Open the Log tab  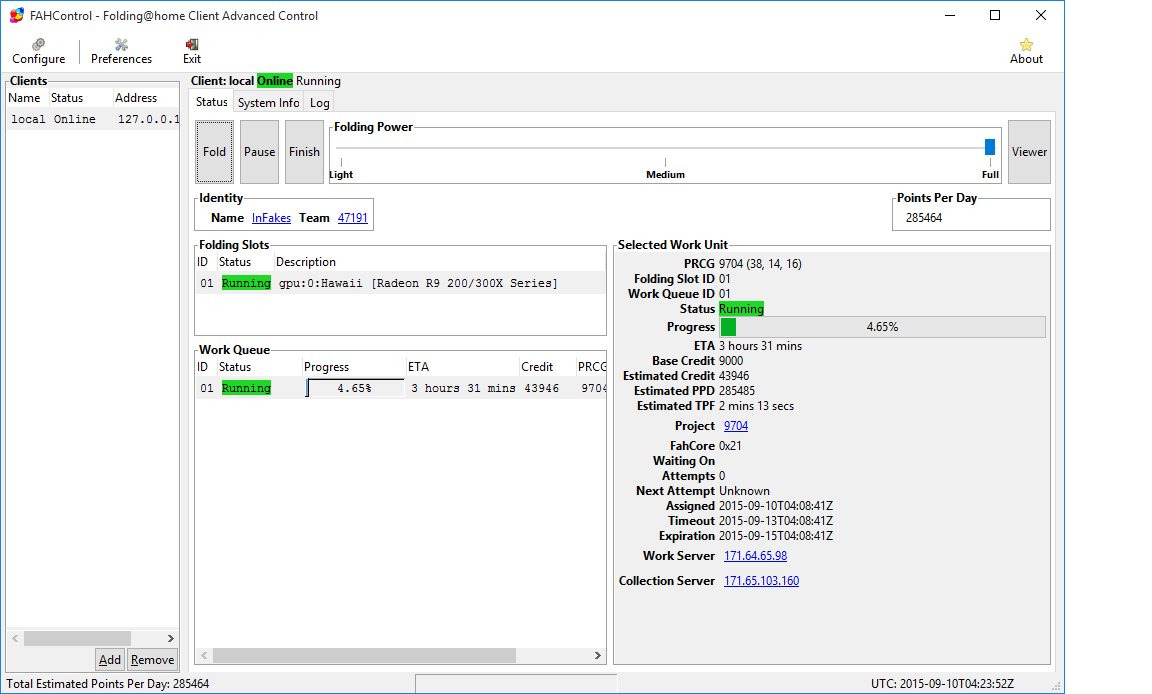(319, 103)
